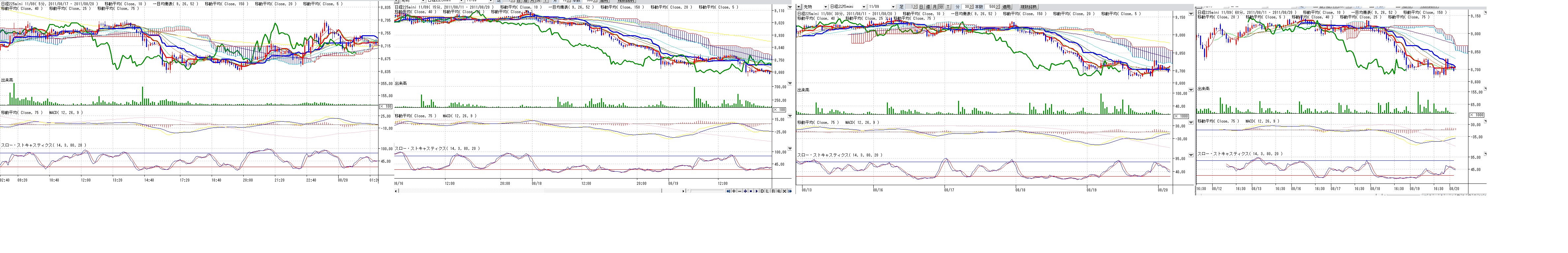Click the 適用 apply button
Screen dimensions: 1568x253
tap(1006, 7)
